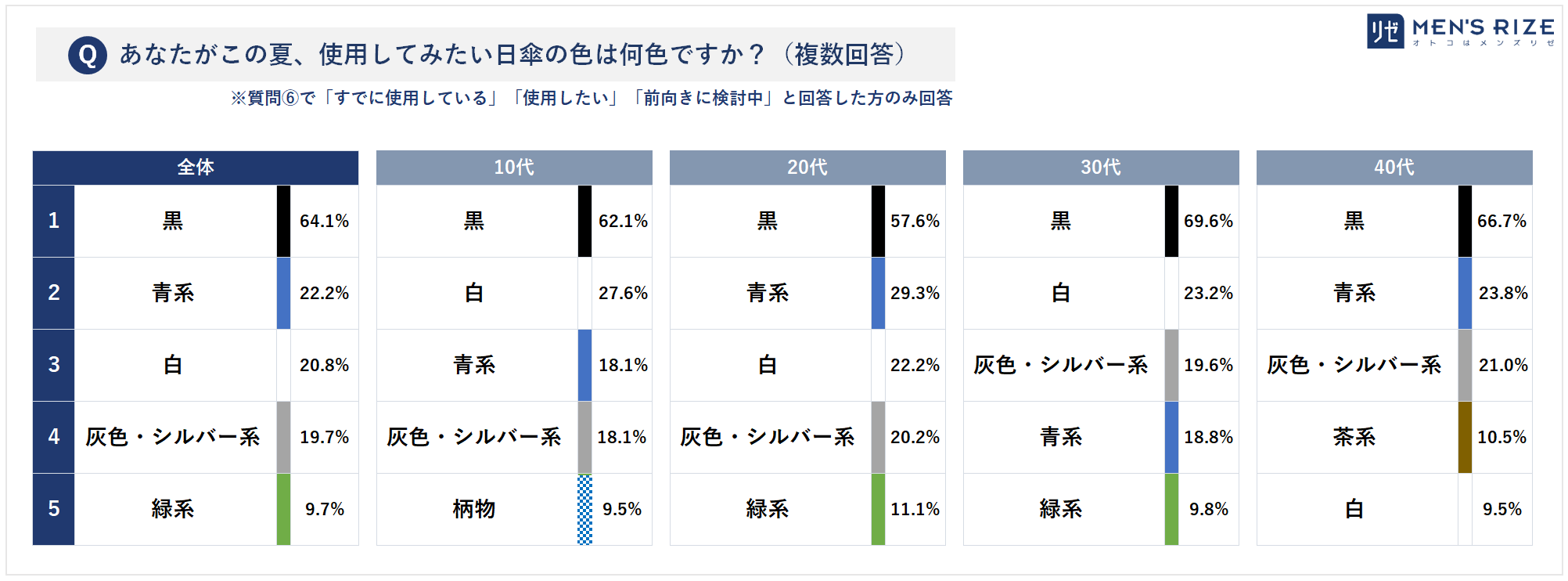Click the gray swatch beside 30代 19.6%

(x=1171, y=365)
